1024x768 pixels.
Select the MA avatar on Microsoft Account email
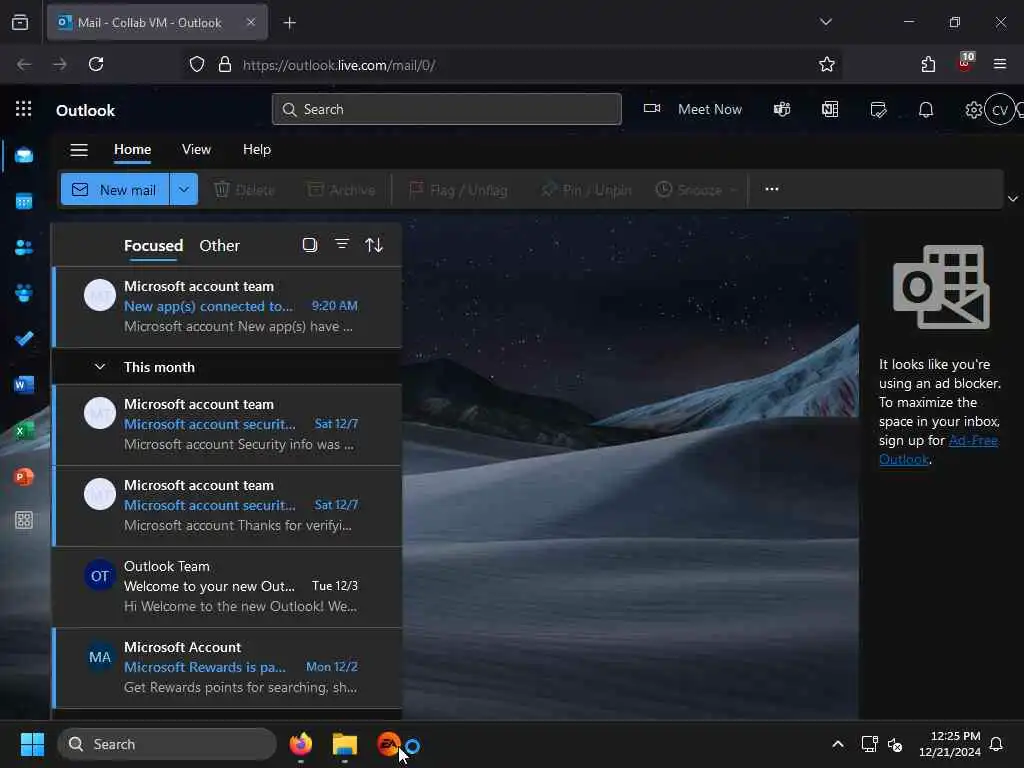pos(100,657)
